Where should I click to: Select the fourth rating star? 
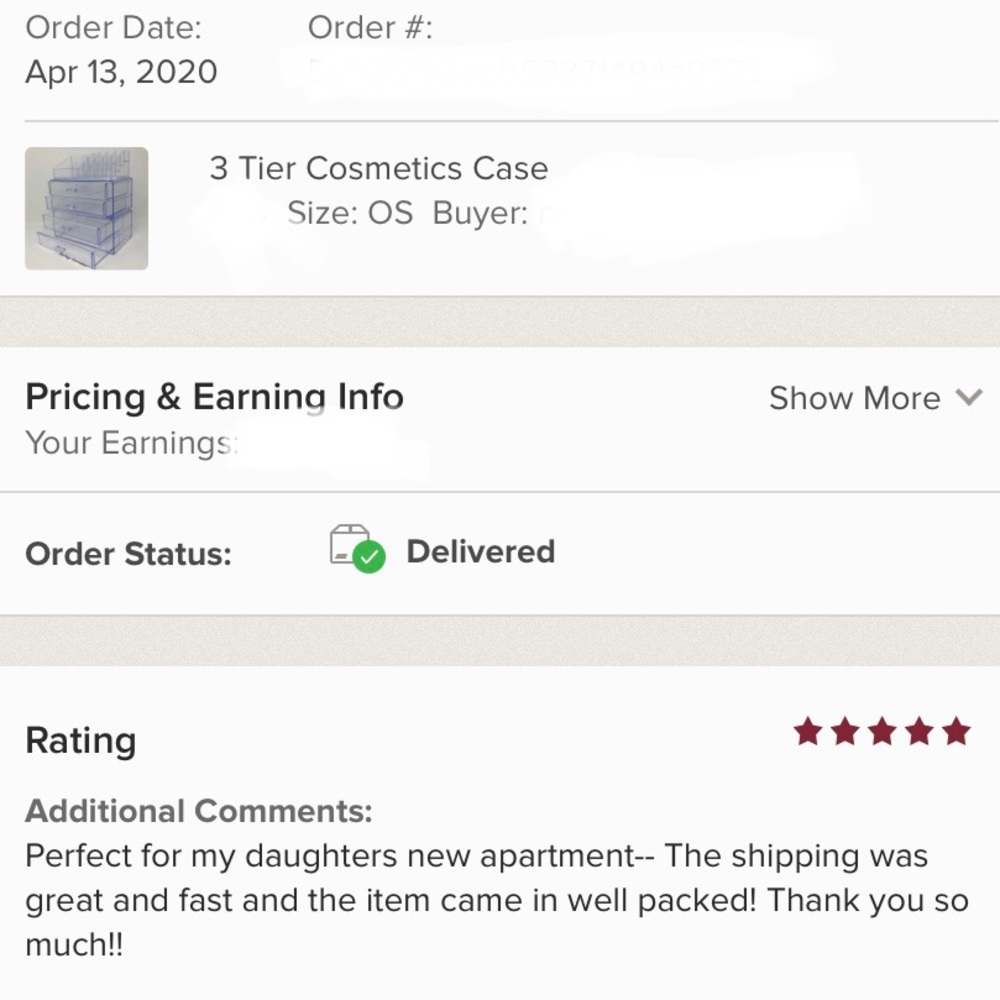(919, 731)
